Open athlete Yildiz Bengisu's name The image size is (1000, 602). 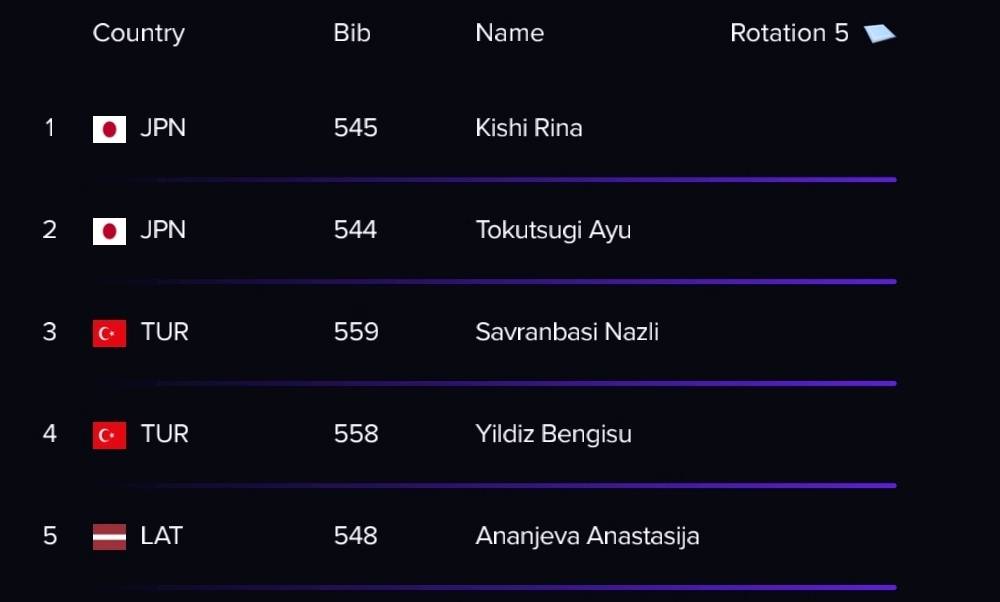(x=554, y=434)
